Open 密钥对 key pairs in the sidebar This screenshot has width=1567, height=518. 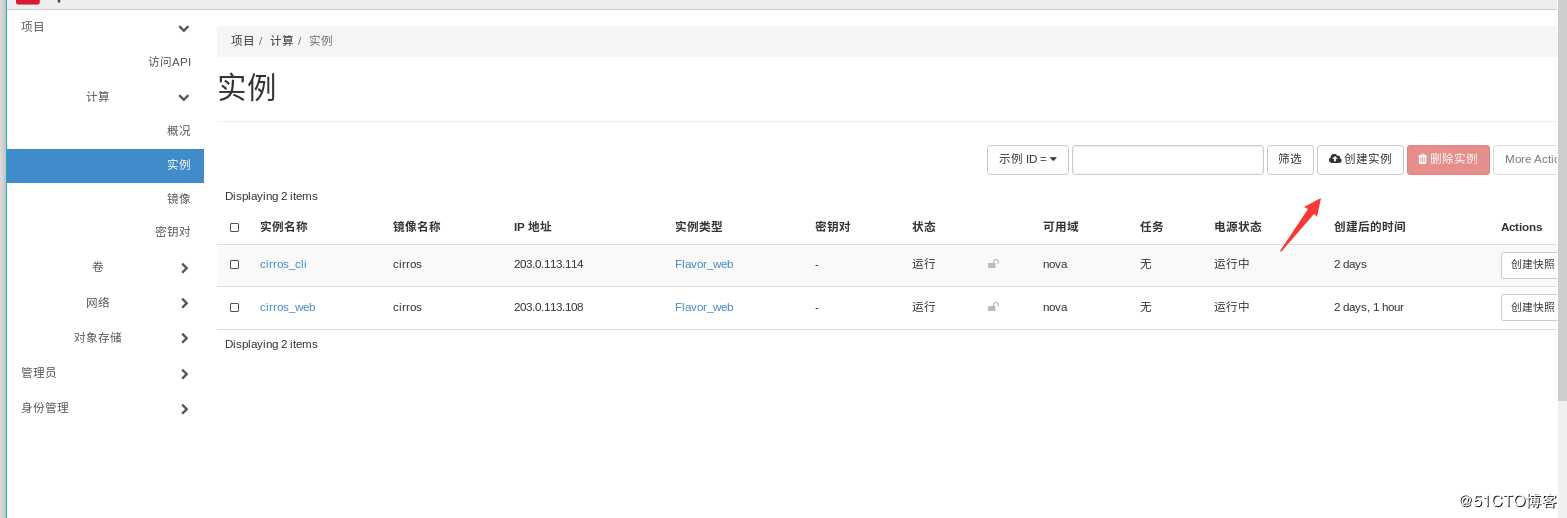172,232
